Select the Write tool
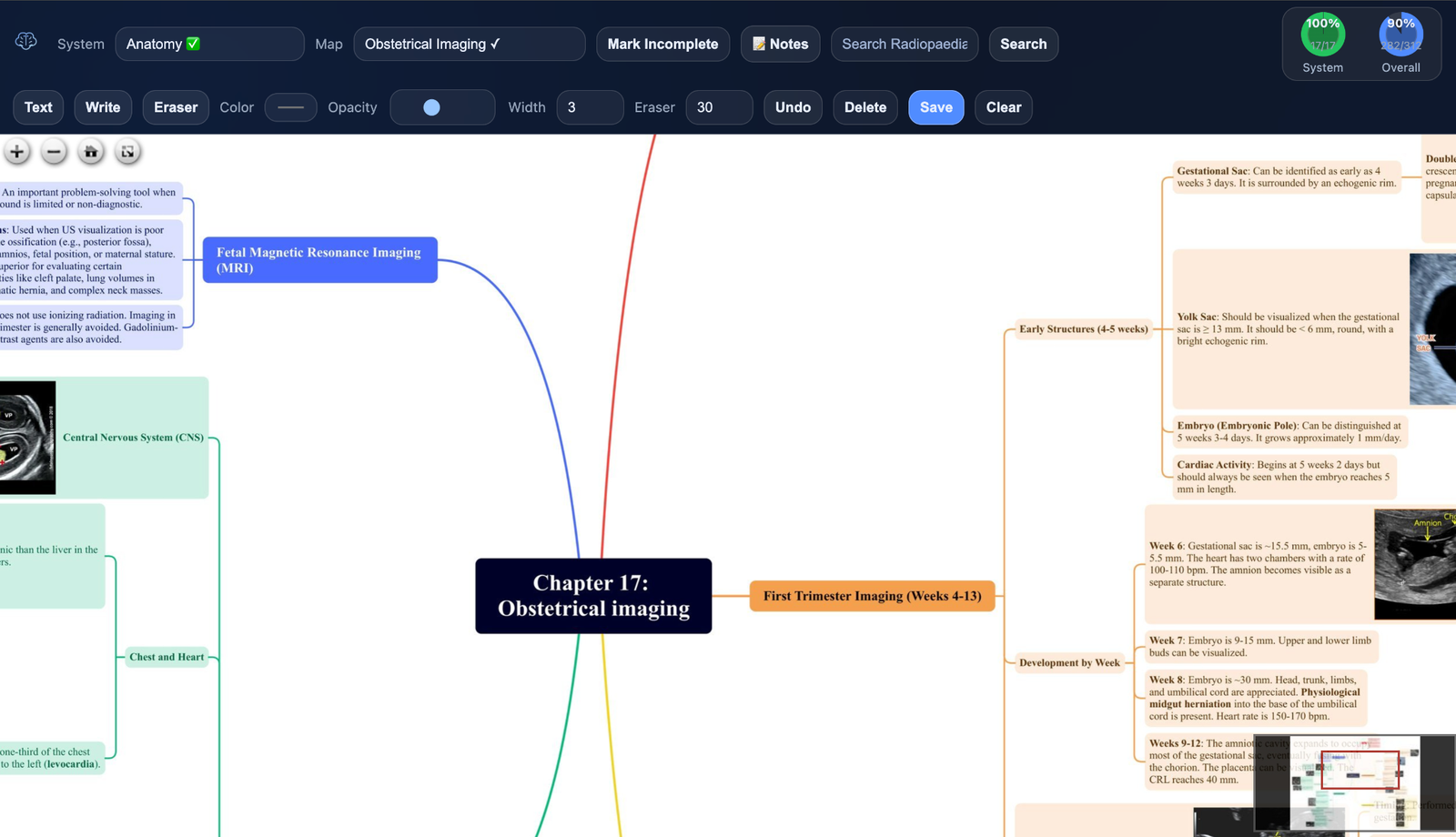Viewport: 1456px width, 837px height. click(x=103, y=107)
